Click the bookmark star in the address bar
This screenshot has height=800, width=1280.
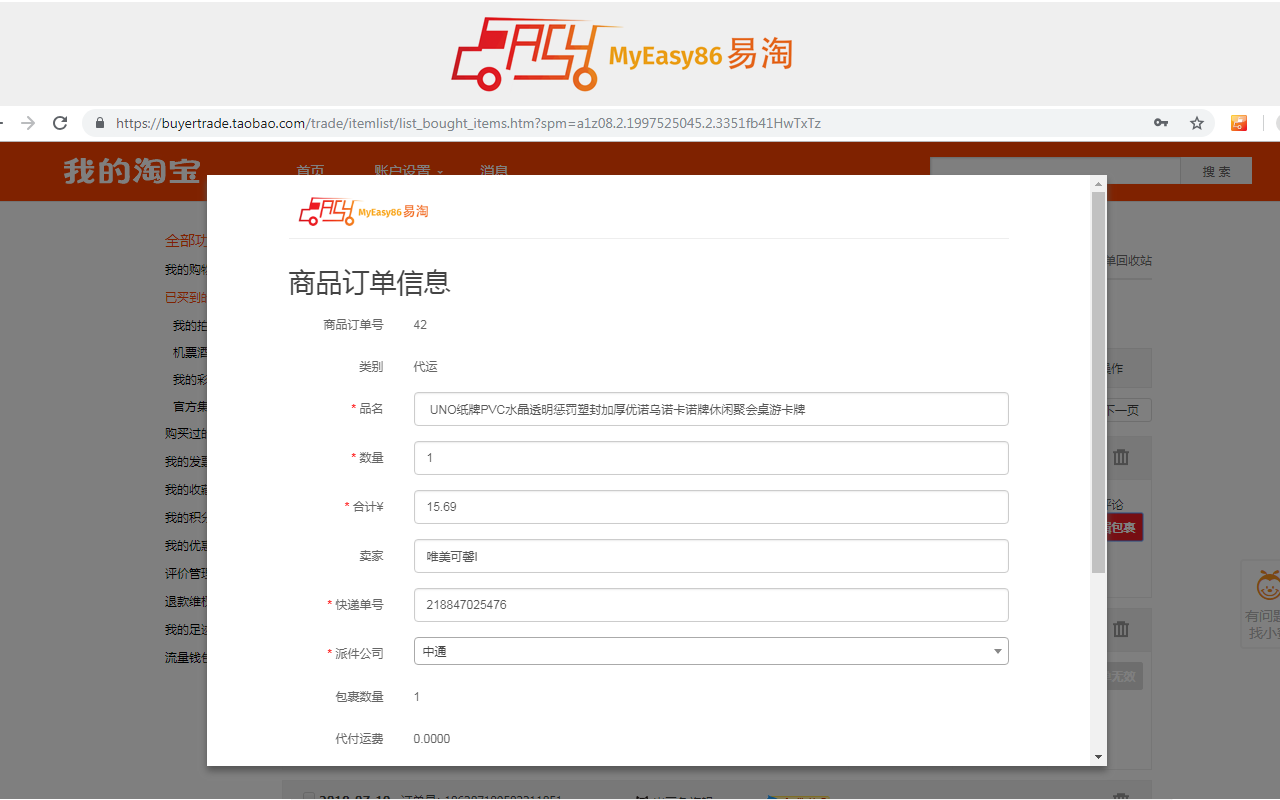coord(1197,122)
